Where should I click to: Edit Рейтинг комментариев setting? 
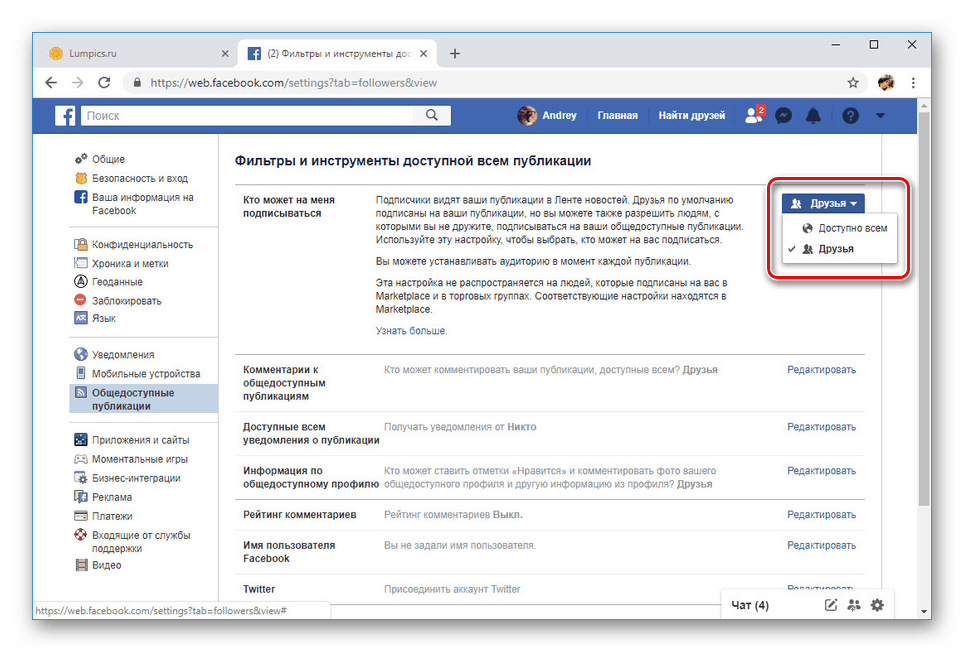pyautogui.click(x=821, y=514)
